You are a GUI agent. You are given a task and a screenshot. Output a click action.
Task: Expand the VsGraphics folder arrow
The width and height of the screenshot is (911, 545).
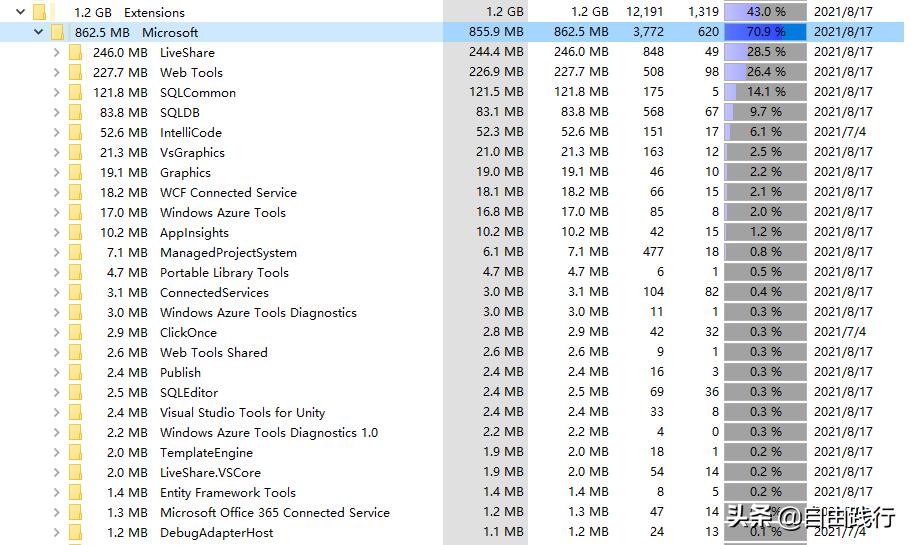coord(56,152)
